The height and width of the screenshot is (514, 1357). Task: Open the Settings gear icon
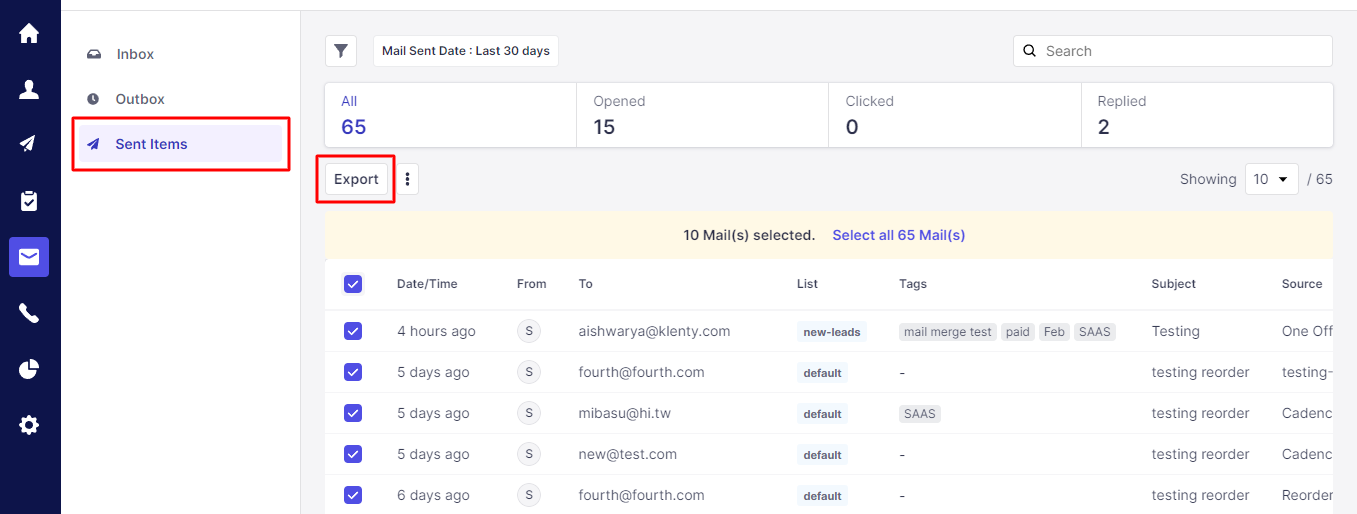coord(29,425)
